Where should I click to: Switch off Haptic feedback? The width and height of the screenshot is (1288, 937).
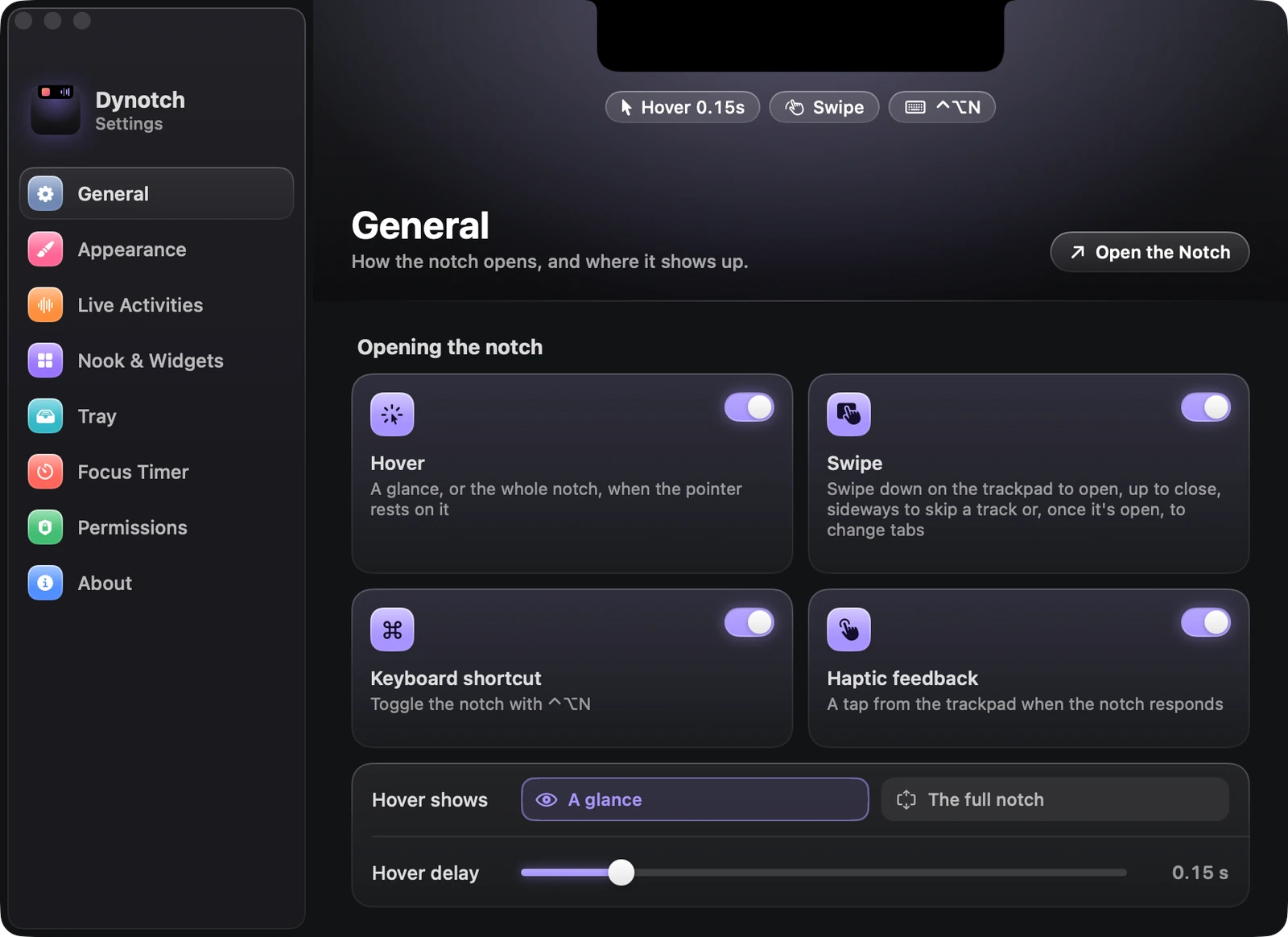click(1205, 622)
